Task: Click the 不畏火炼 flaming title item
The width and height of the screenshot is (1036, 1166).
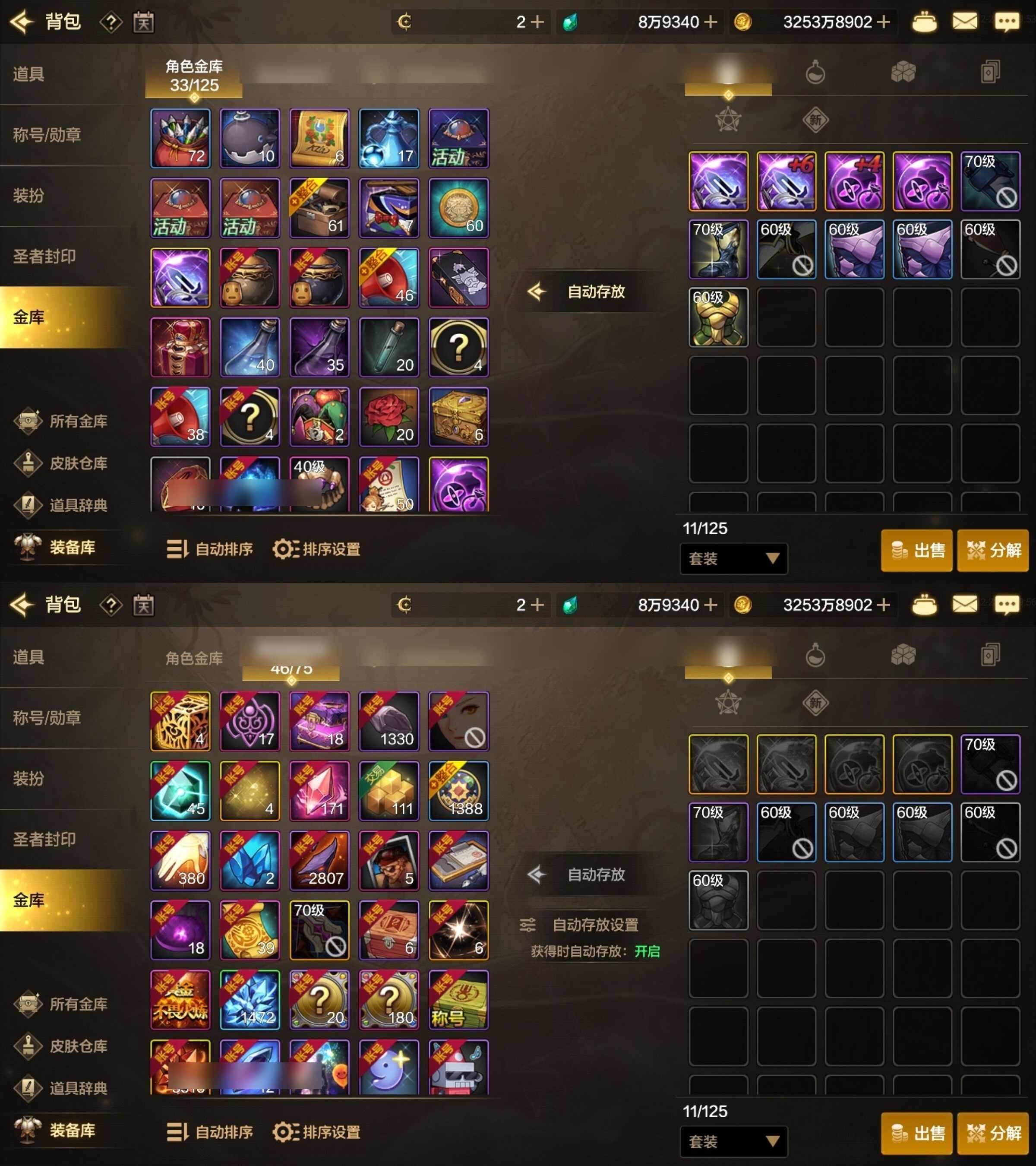Action: pos(180,1000)
